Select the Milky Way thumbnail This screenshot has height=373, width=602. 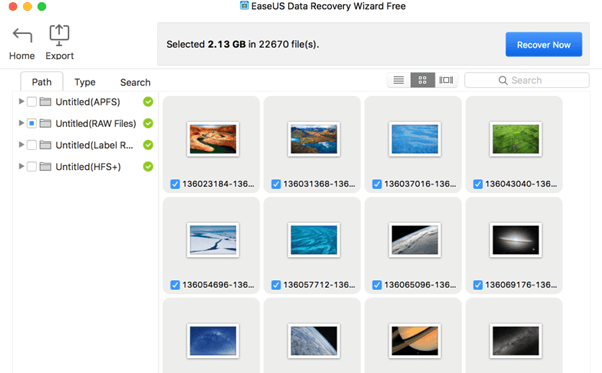click(x=516, y=341)
